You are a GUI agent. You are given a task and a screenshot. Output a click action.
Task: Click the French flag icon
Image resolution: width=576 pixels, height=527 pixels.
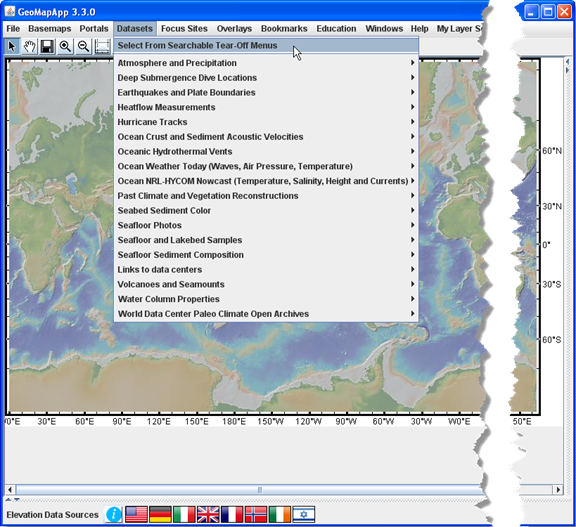[x=232, y=514]
